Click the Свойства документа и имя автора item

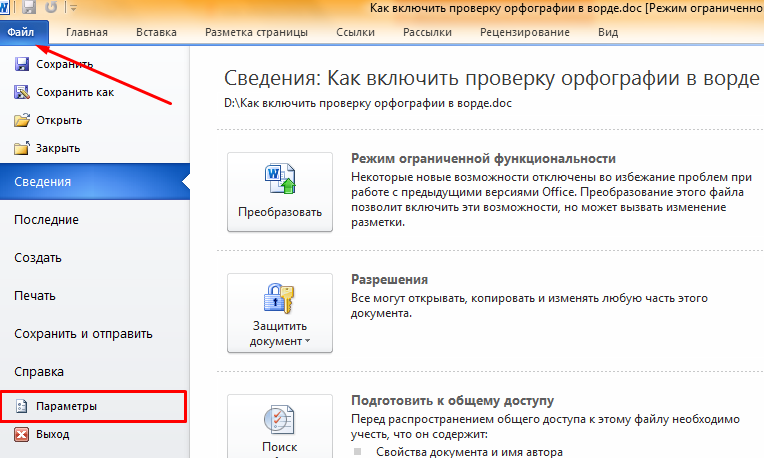[x=469, y=452]
